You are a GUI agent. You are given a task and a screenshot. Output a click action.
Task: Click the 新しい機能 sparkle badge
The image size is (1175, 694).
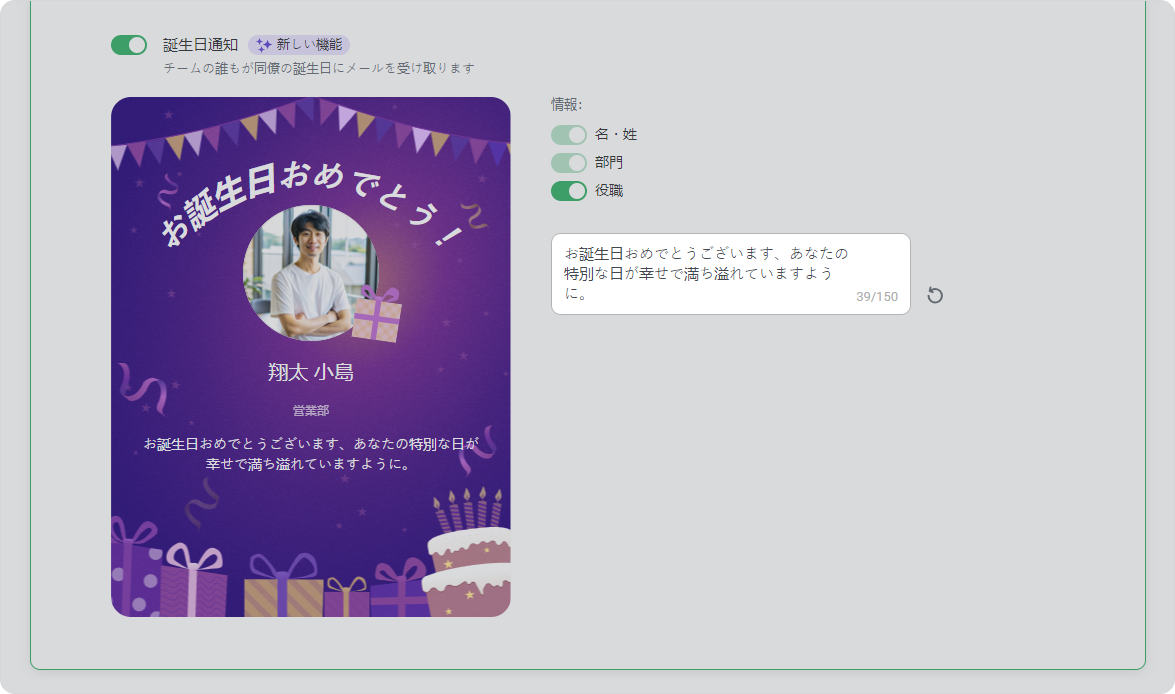click(x=299, y=45)
